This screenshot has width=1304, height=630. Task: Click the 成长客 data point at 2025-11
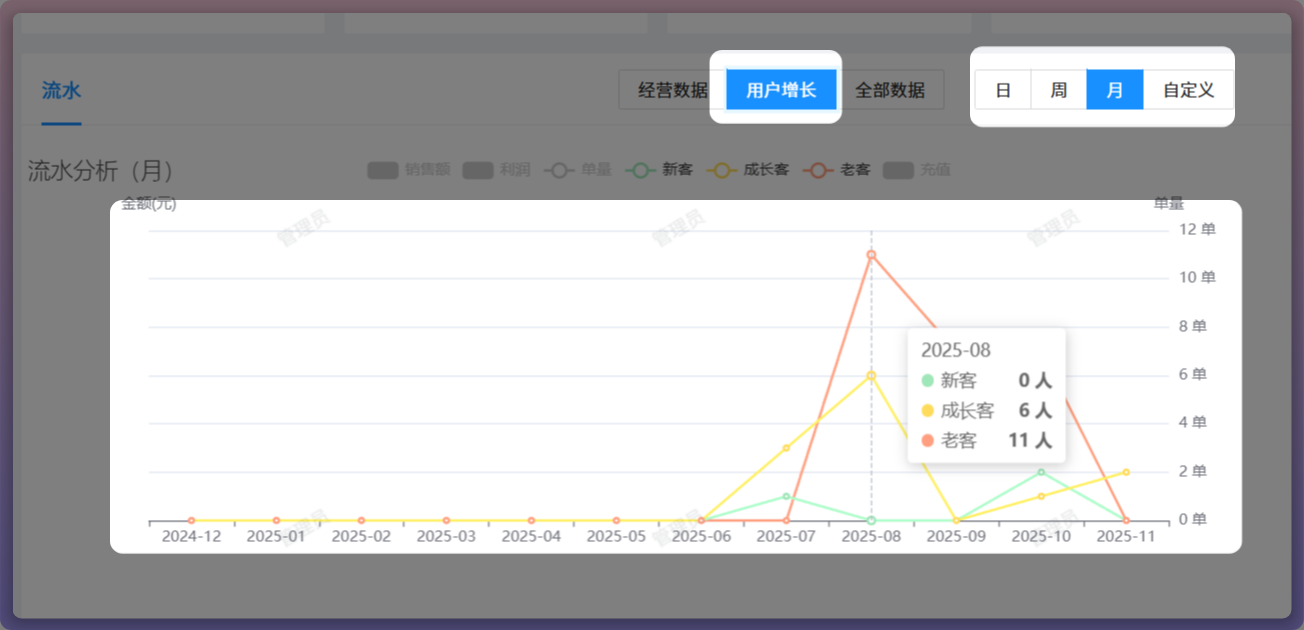1126,472
